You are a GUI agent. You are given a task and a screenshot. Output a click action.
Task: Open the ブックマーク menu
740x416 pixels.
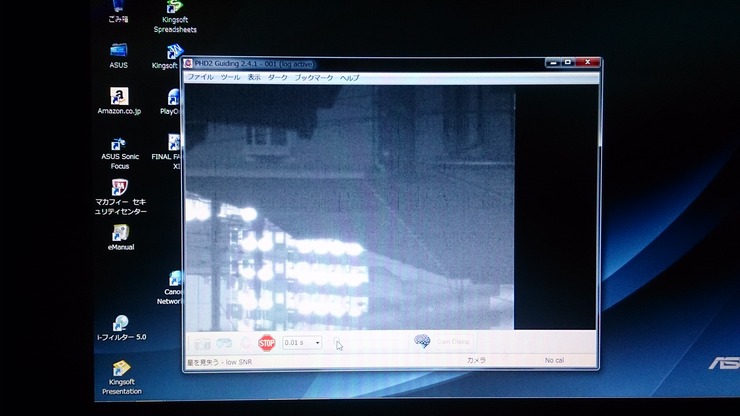tap(314, 77)
